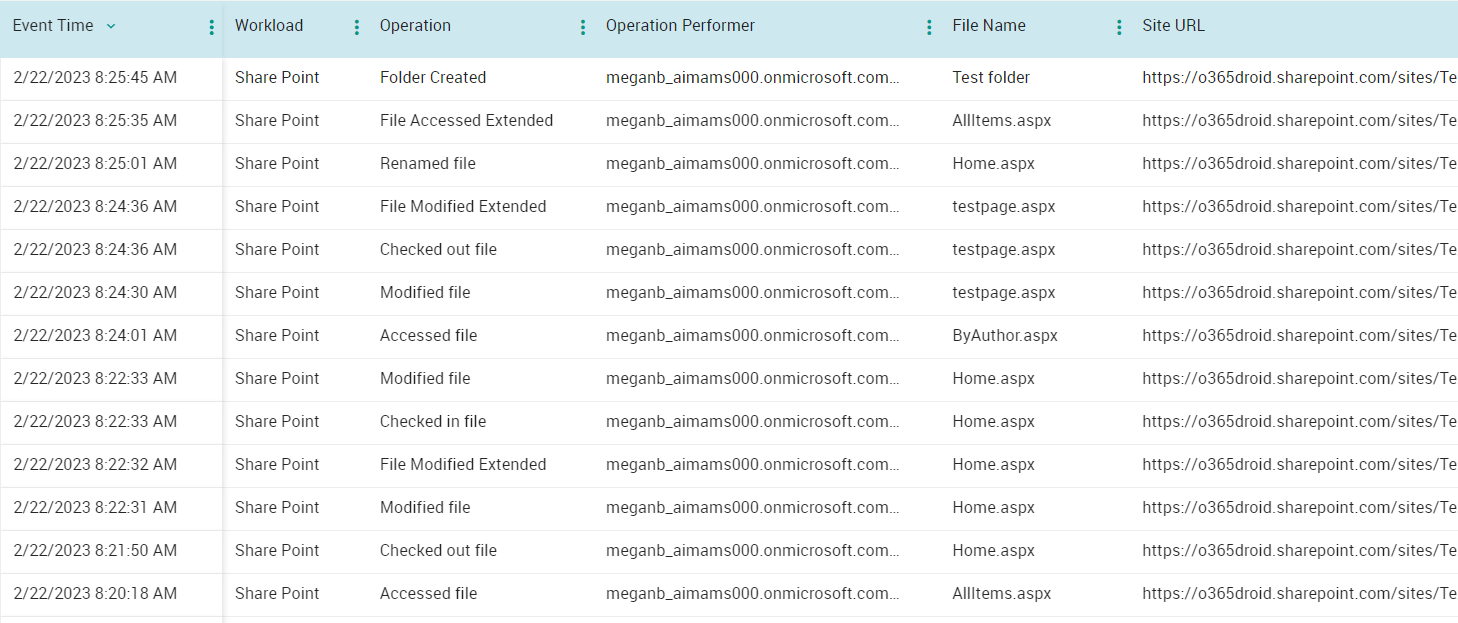Open Event Time column options menu
Image resolution: width=1458 pixels, height=623 pixels.
pos(211,27)
